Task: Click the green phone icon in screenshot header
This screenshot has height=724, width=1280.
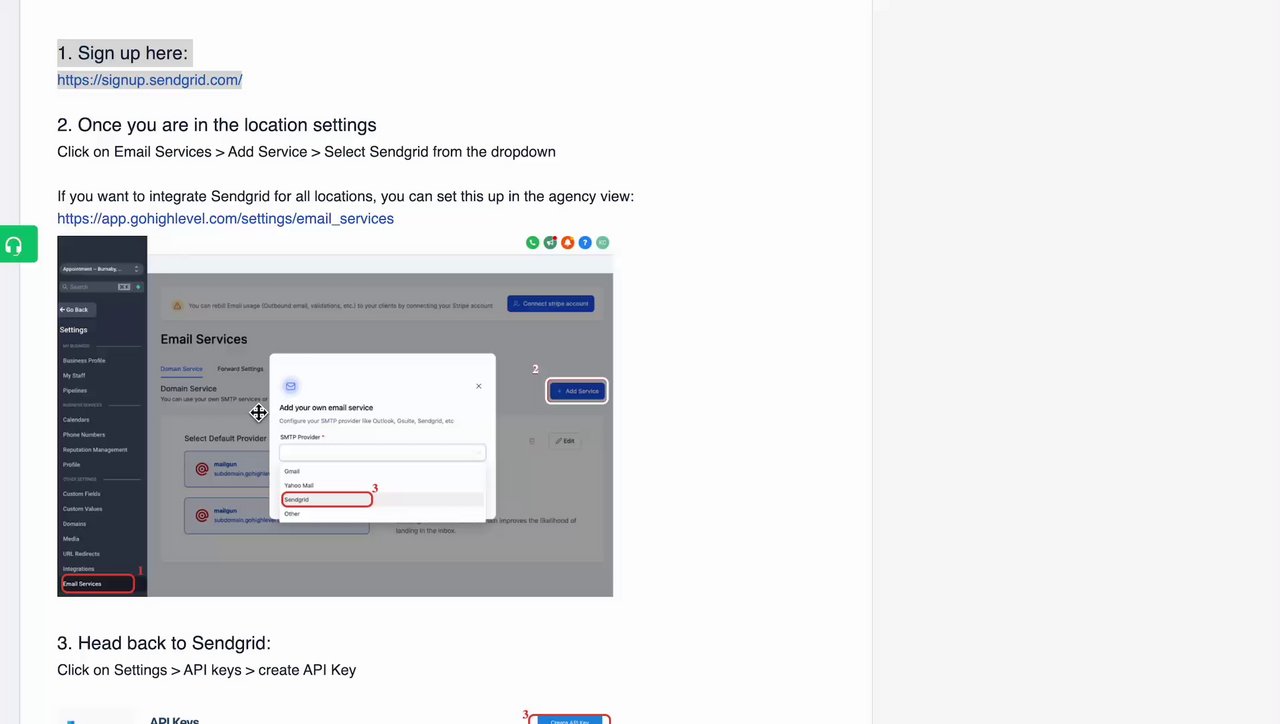Action: pyautogui.click(x=532, y=242)
